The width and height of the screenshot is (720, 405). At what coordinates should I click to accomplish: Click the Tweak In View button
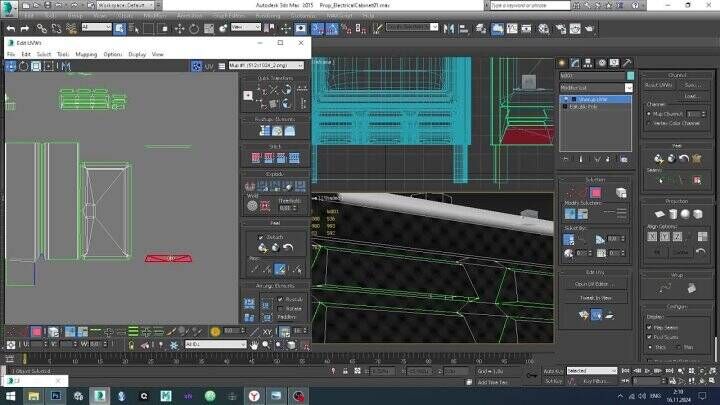tap(595, 298)
